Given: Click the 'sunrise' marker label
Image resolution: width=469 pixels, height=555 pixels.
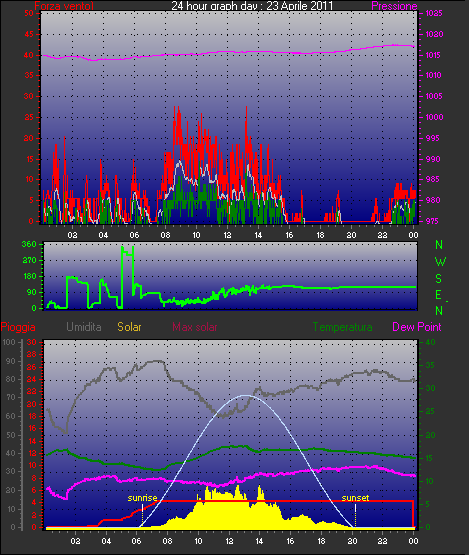Looking at the screenshot, I should [142, 498].
